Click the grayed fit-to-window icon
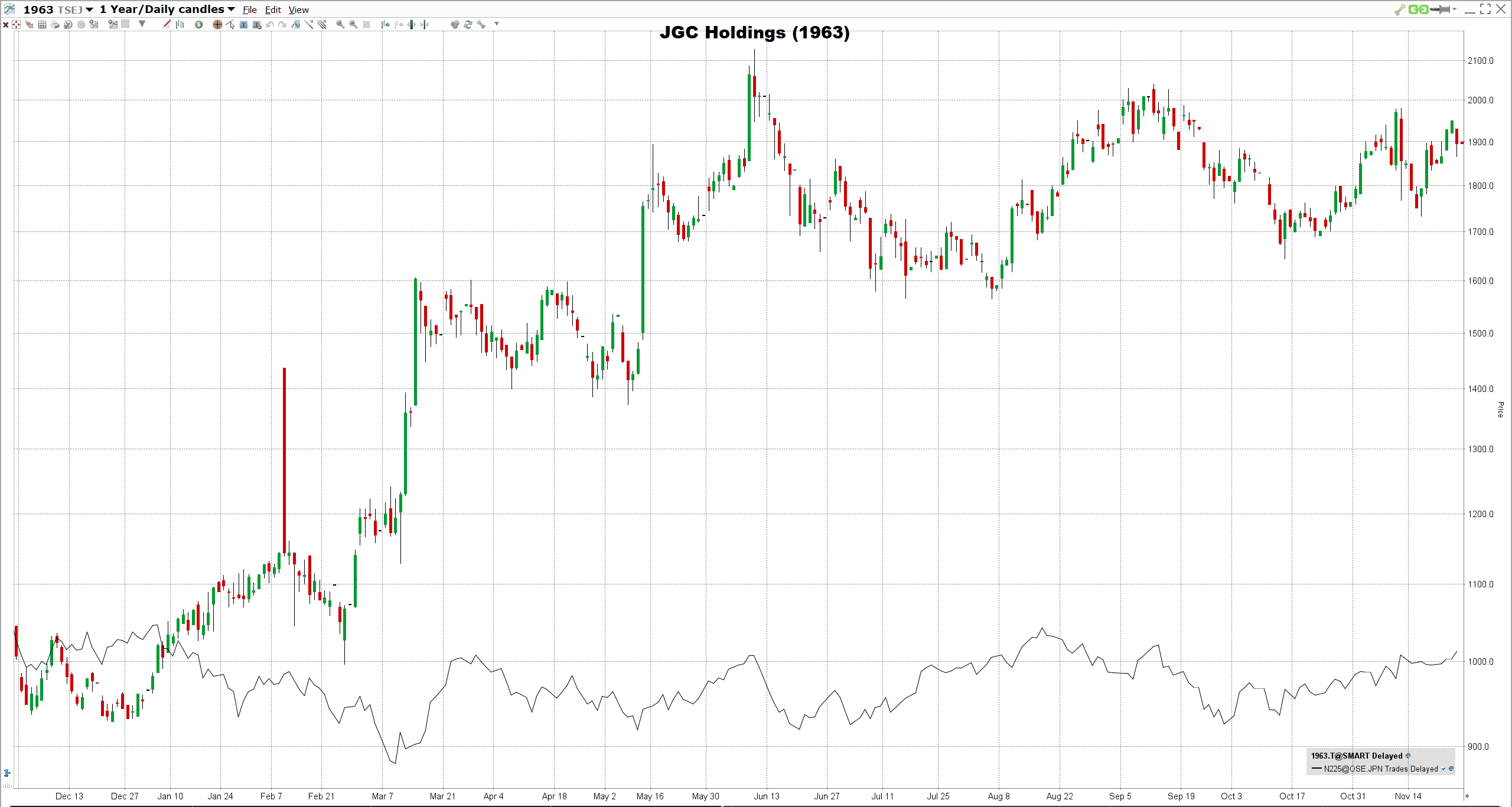This screenshot has width=1512, height=807. point(366,25)
